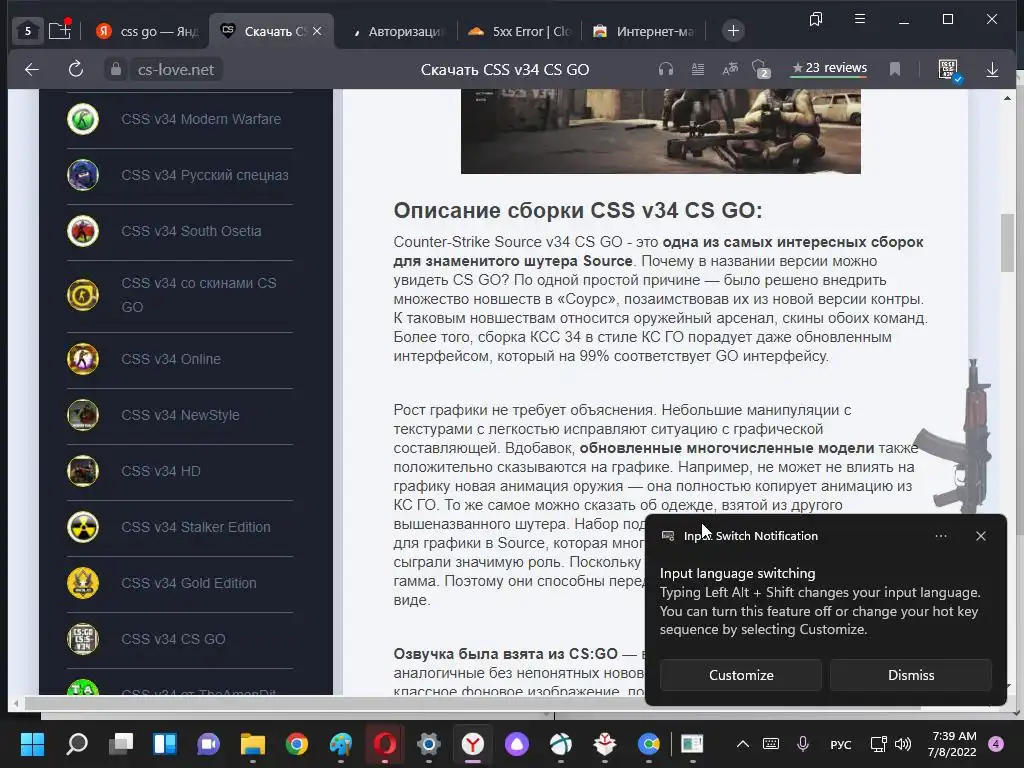Close the Input Switch Notification
This screenshot has width=1024, height=768.
[981, 536]
